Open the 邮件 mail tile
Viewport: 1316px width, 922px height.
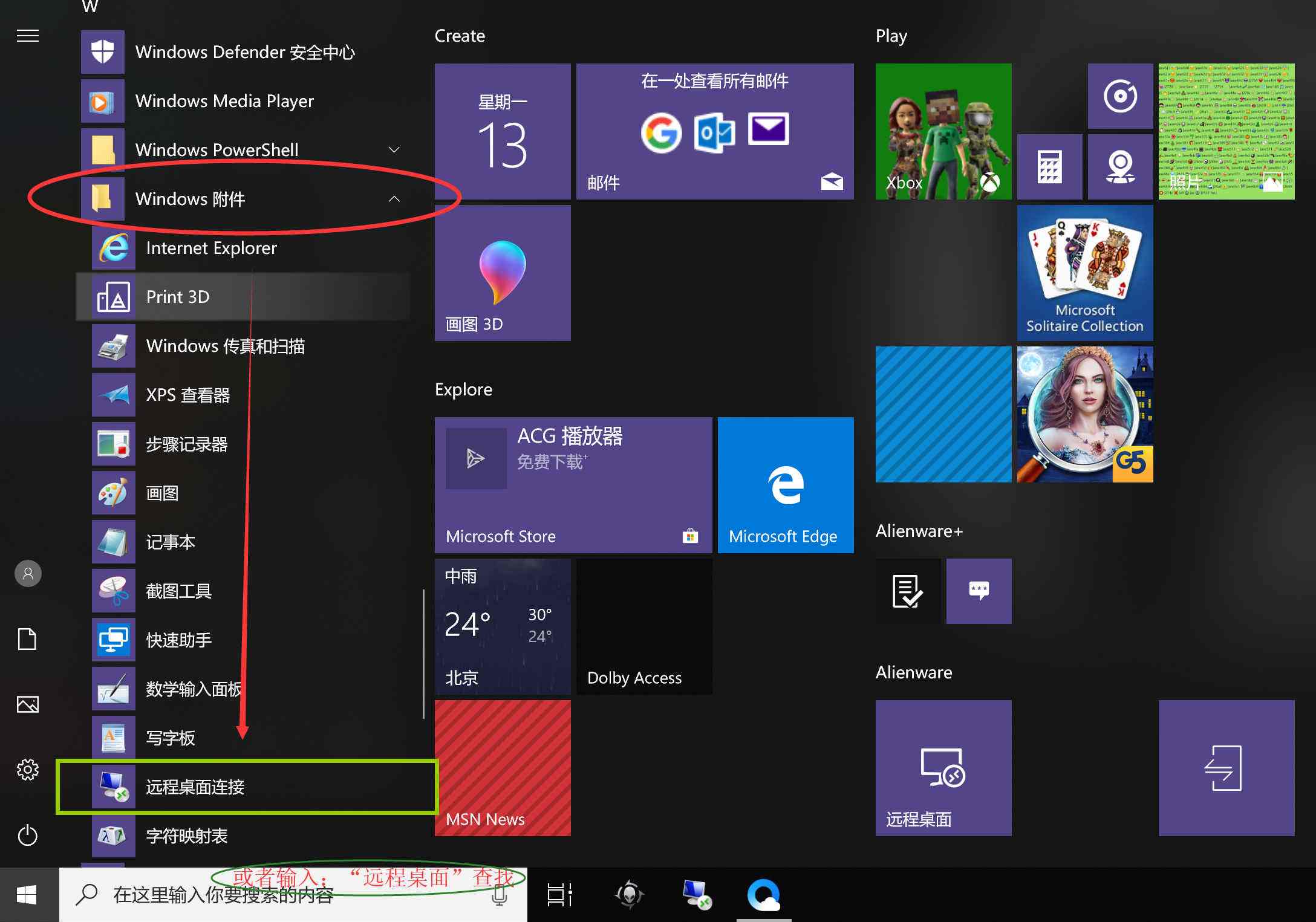(x=715, y=131)
